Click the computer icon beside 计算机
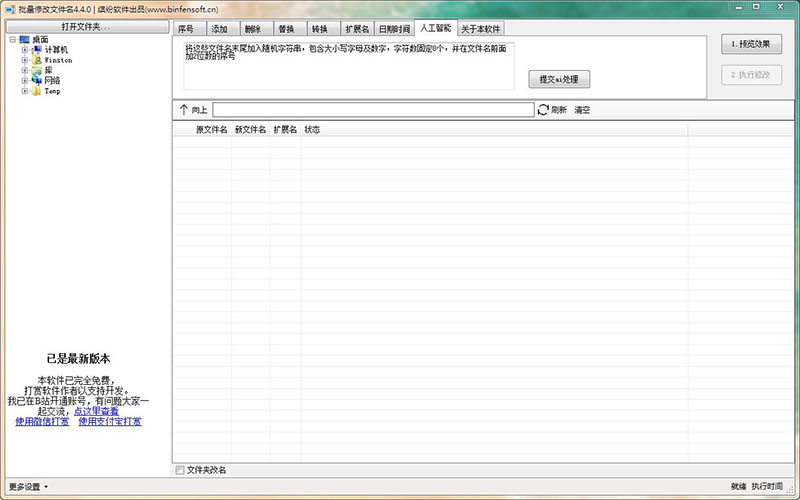 click(36, 50)
